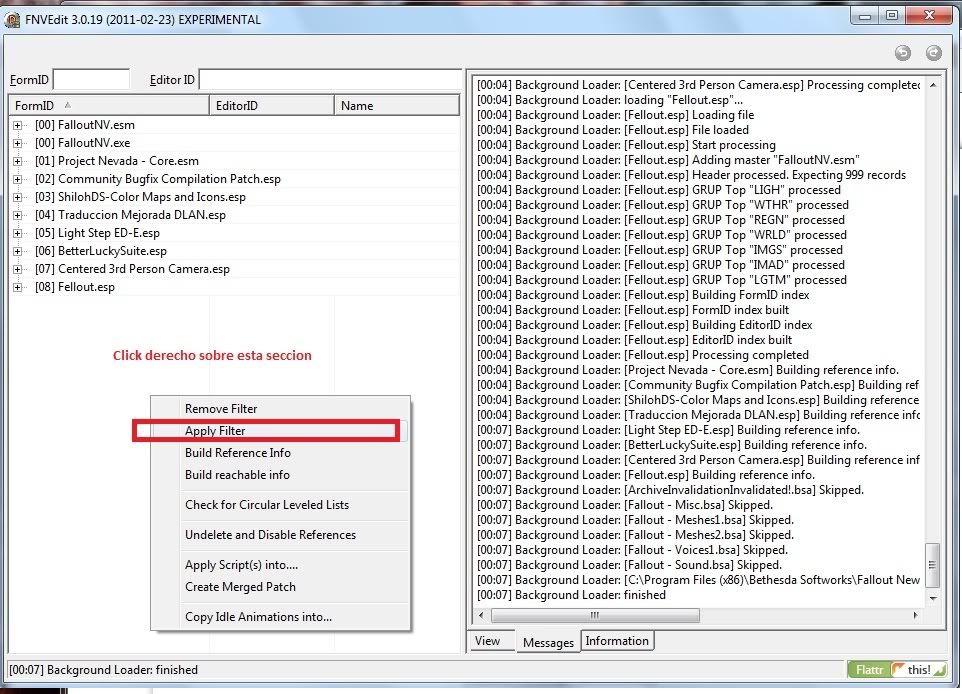Expand the Community Bugfix Compilation Patch node
Screen dimensions: 962x694
[x=18, y=179]
